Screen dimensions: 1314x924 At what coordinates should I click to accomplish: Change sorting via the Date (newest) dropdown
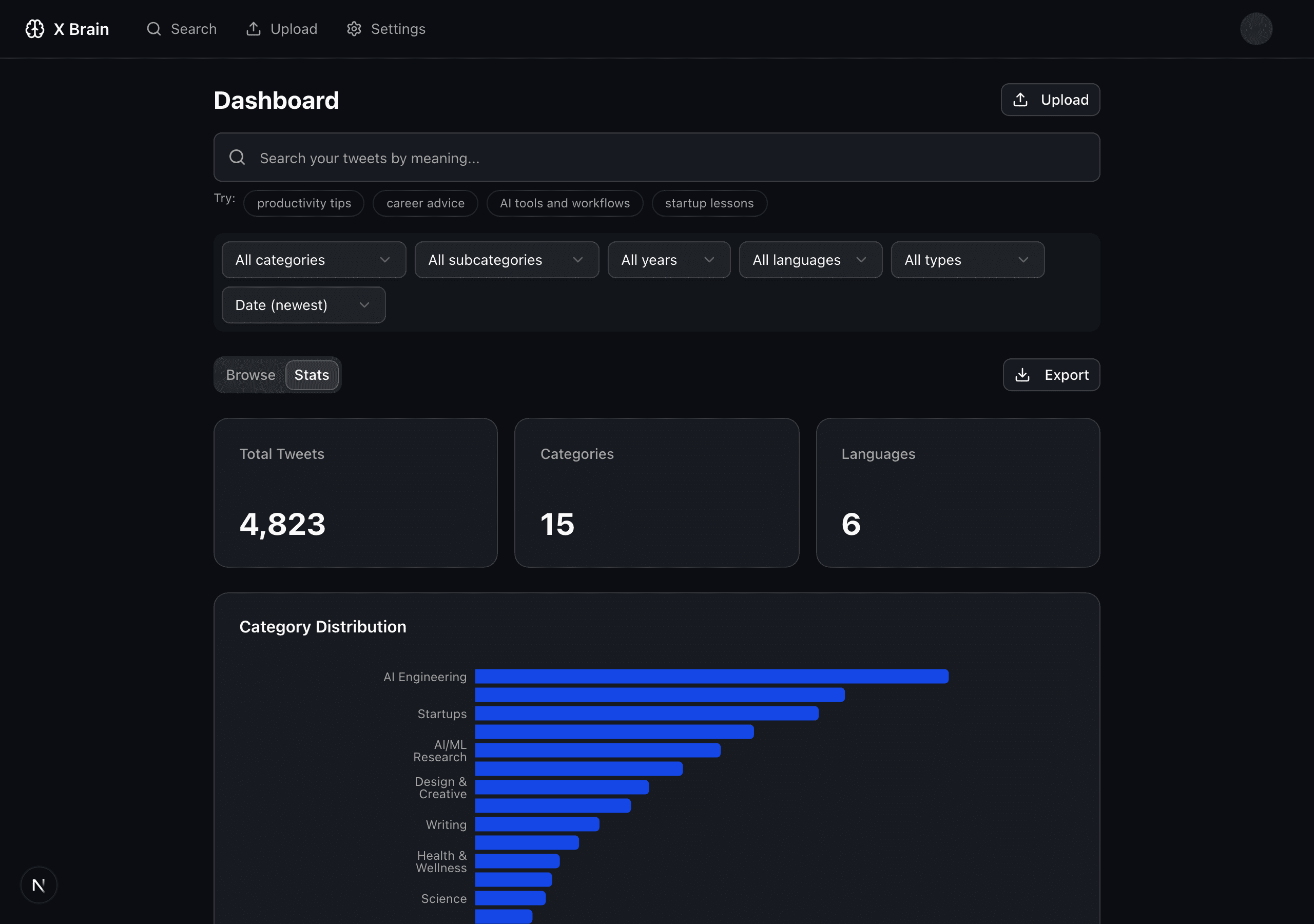pos(303,304)
